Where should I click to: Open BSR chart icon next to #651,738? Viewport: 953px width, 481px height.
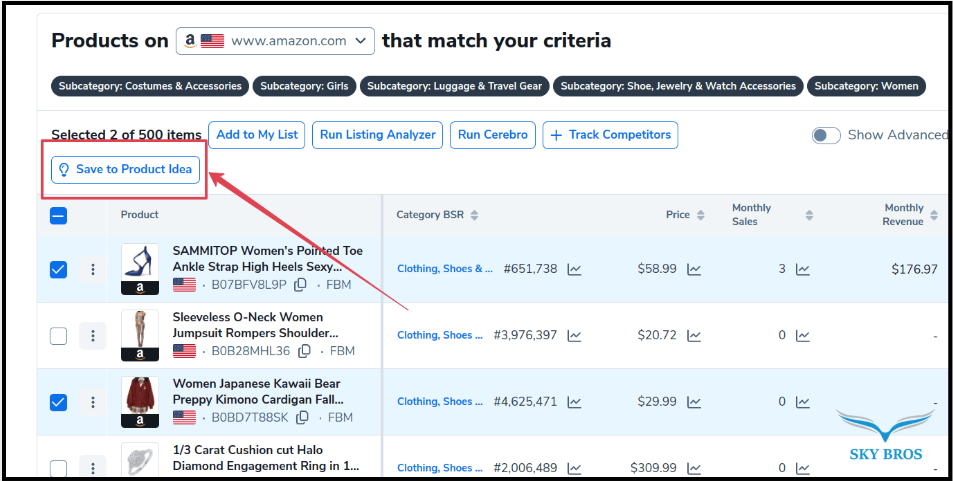pos(574,269)
